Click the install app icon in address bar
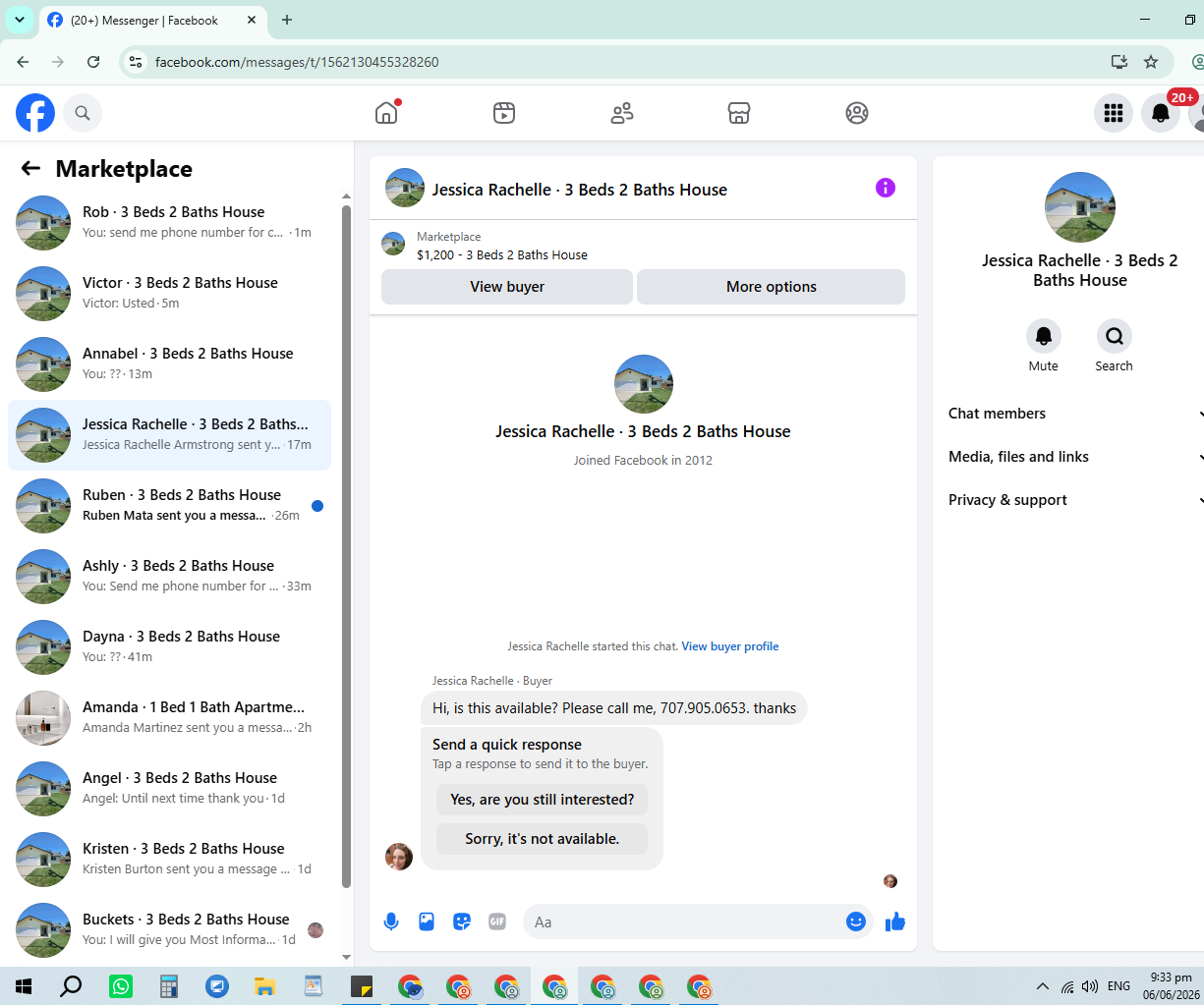 click(1118, 62)
